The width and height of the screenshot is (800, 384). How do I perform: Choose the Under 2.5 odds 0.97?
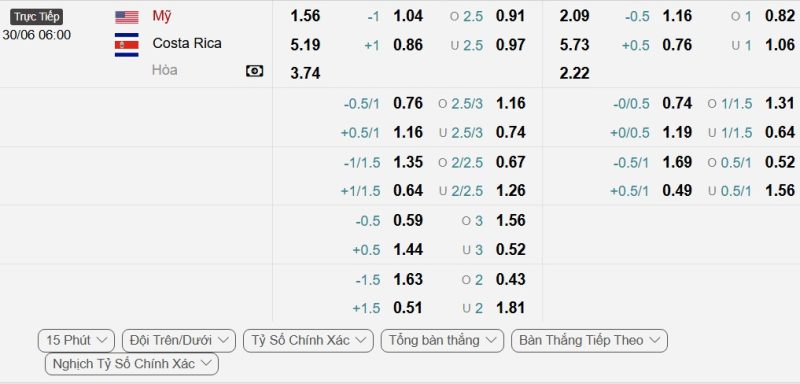pos(510,45)
